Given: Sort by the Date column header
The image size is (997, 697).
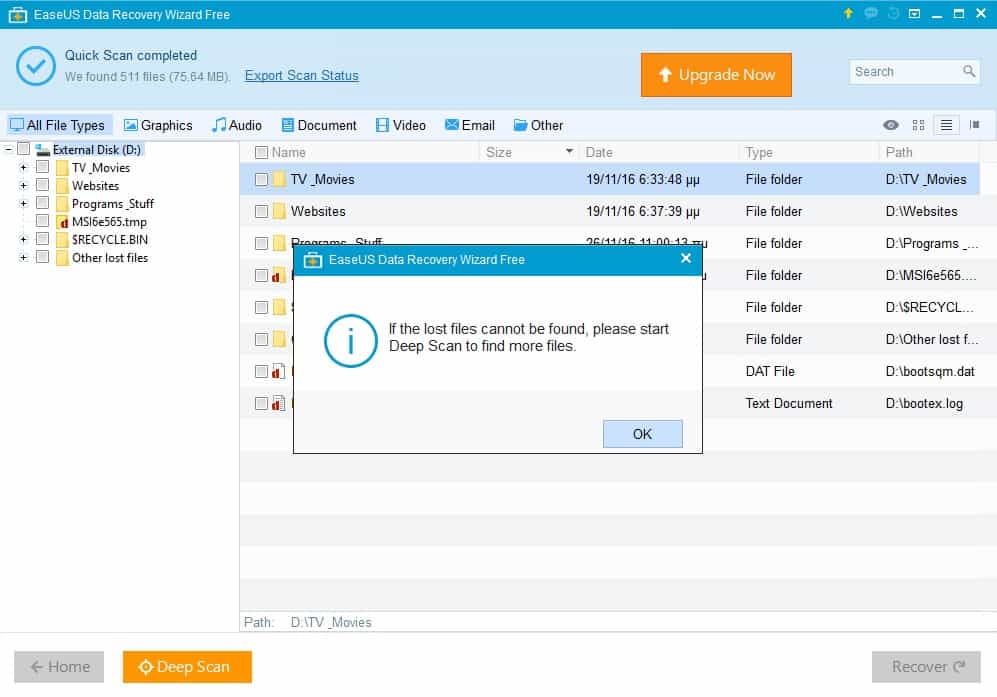Looking at the screenshot, I should tap(659, 152).
